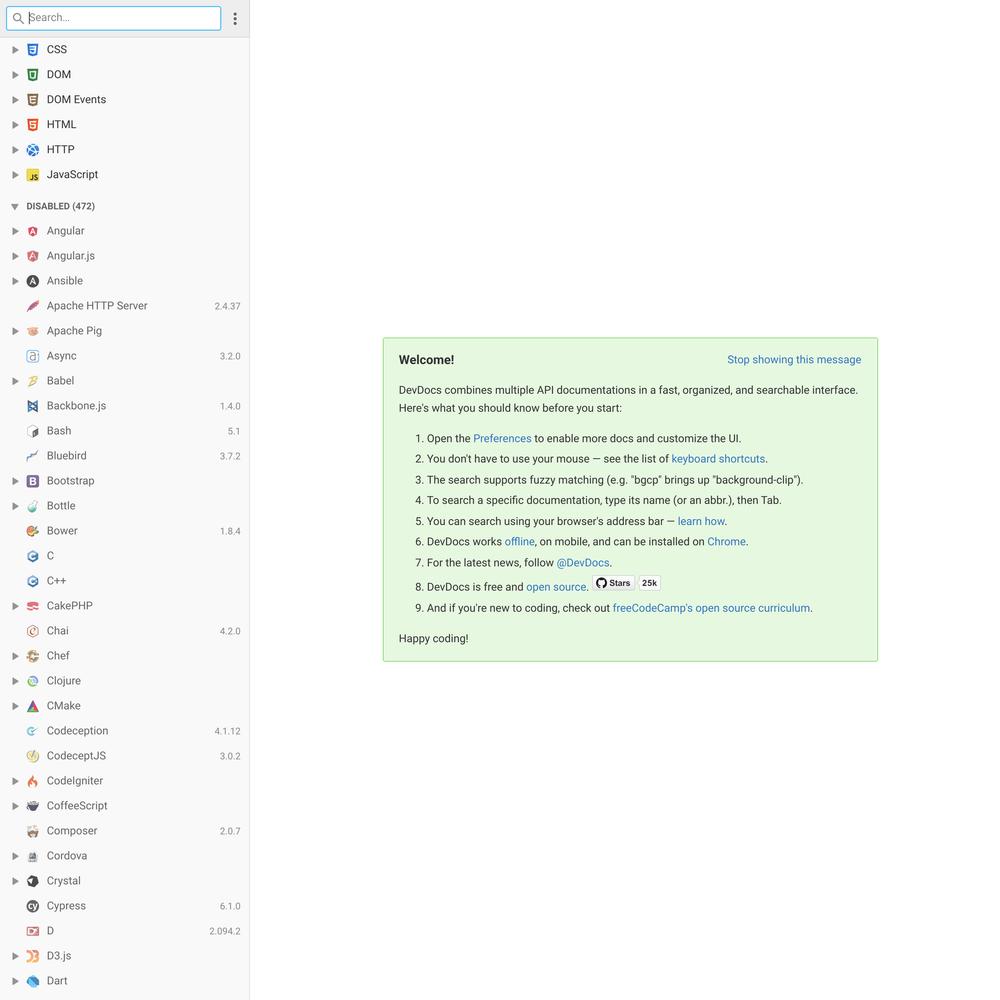Viewport: 1000px width, 1000px height.
Task: Open the @DevDocs link
Action: click(x=583, y=563)
